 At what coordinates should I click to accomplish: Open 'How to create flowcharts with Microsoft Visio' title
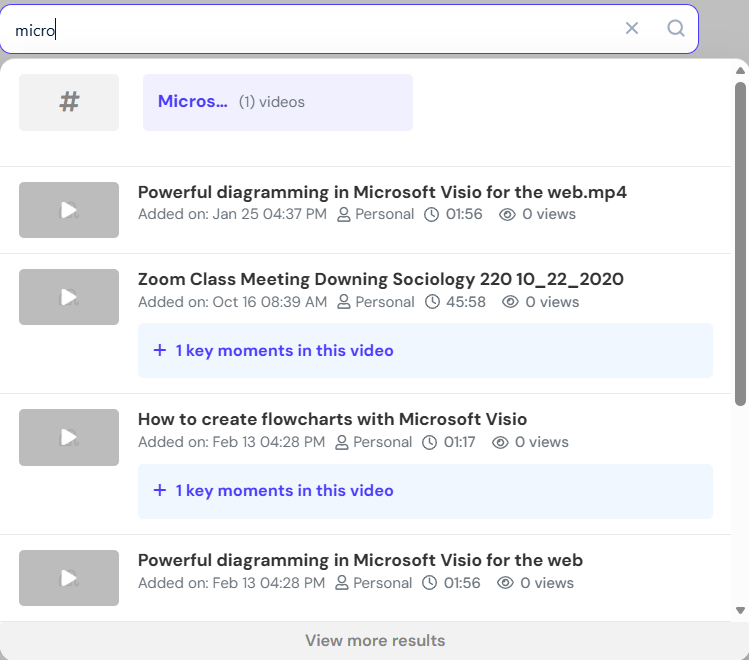332,419
